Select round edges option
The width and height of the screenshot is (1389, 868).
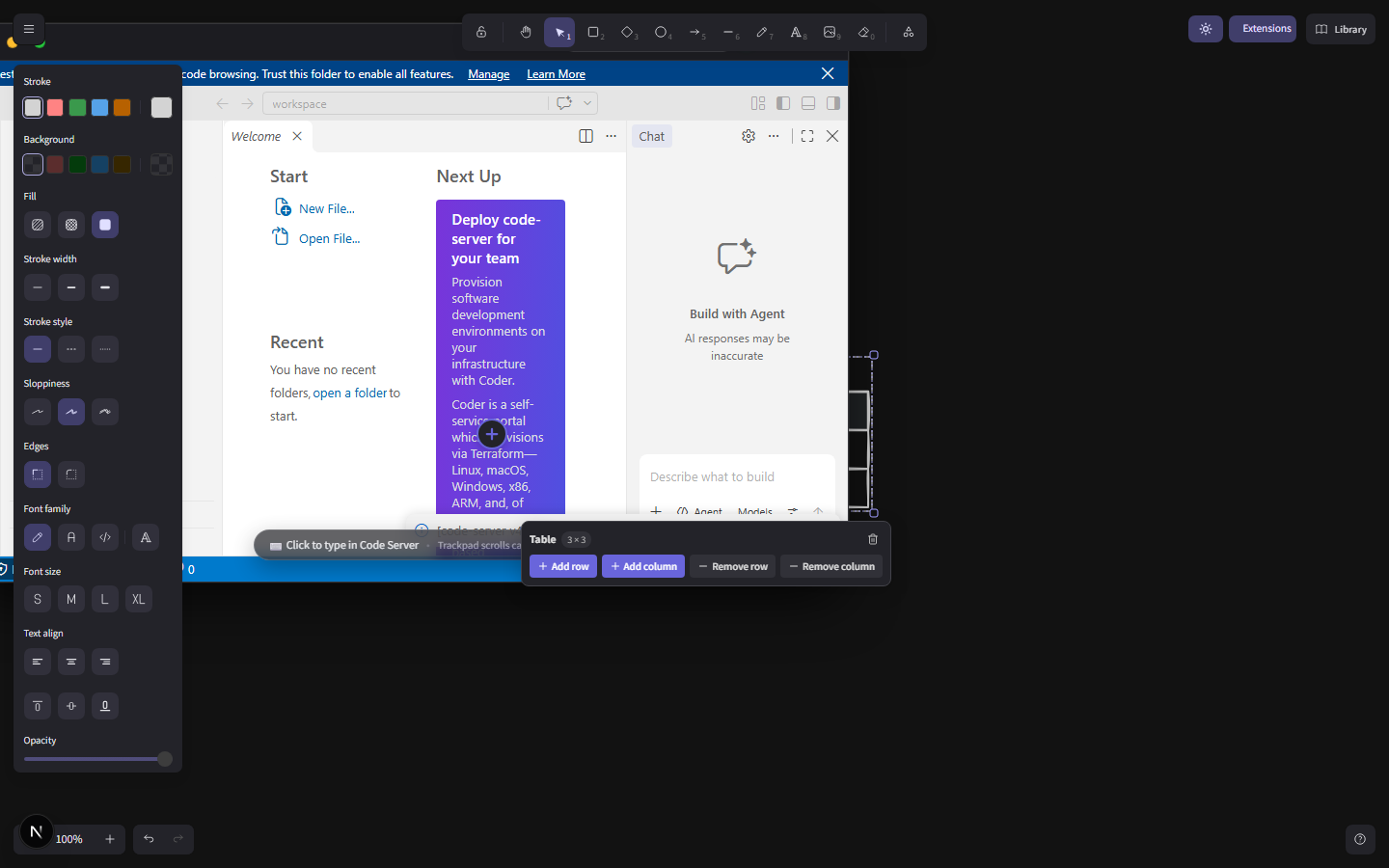tap(71, 475)
